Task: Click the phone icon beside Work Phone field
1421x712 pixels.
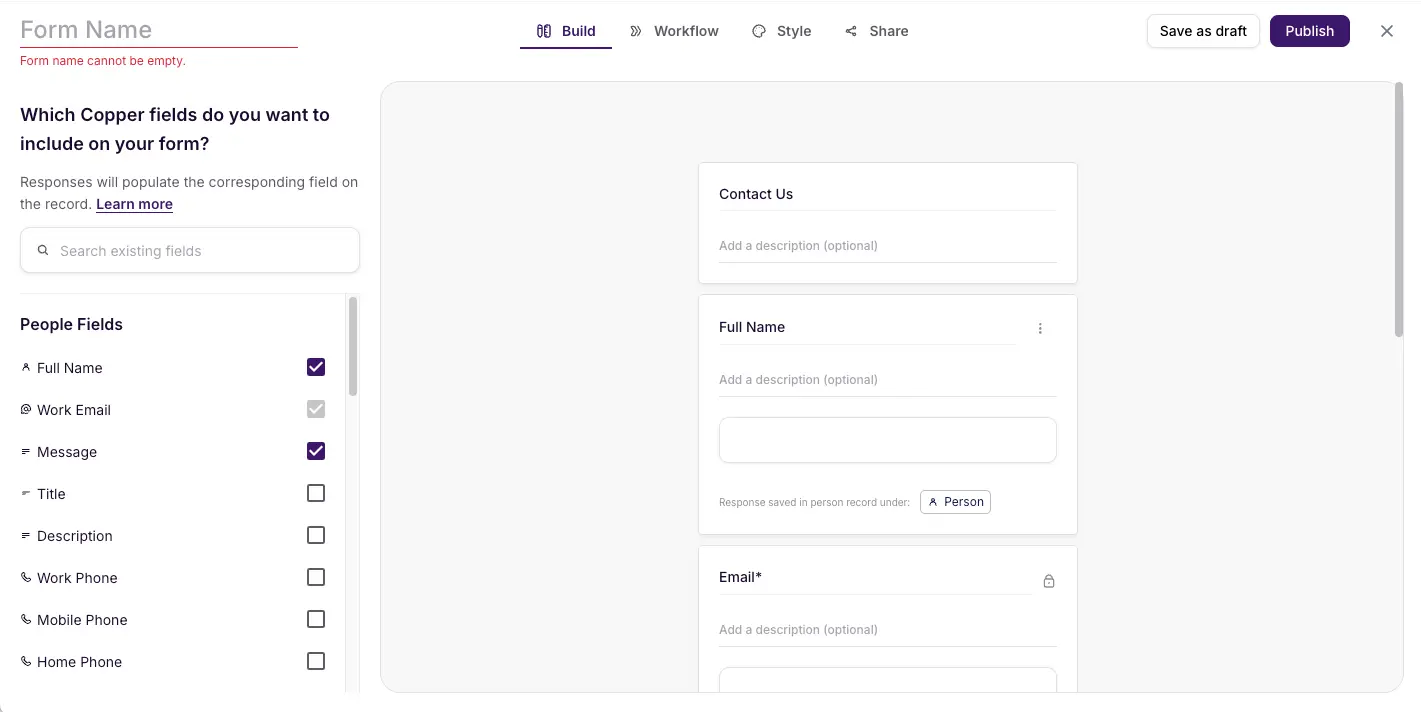Action: pos(25,577)
